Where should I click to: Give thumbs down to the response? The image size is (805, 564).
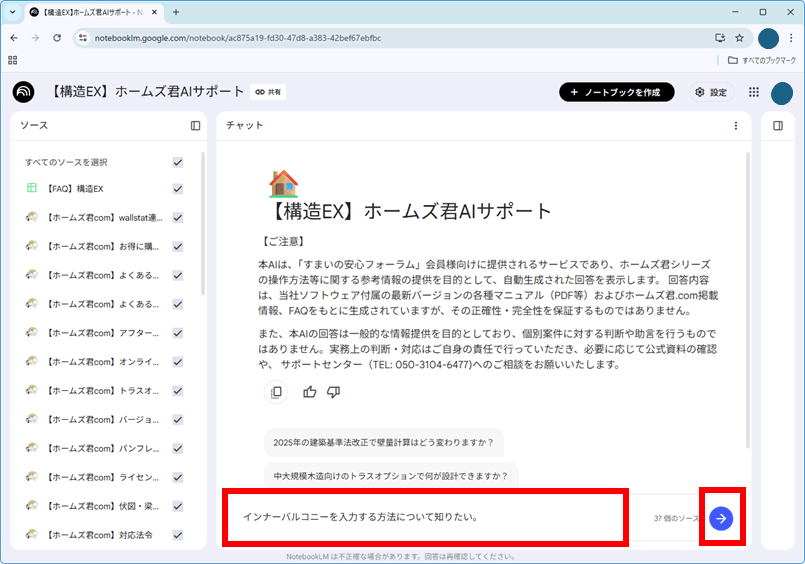pos(334,392)
